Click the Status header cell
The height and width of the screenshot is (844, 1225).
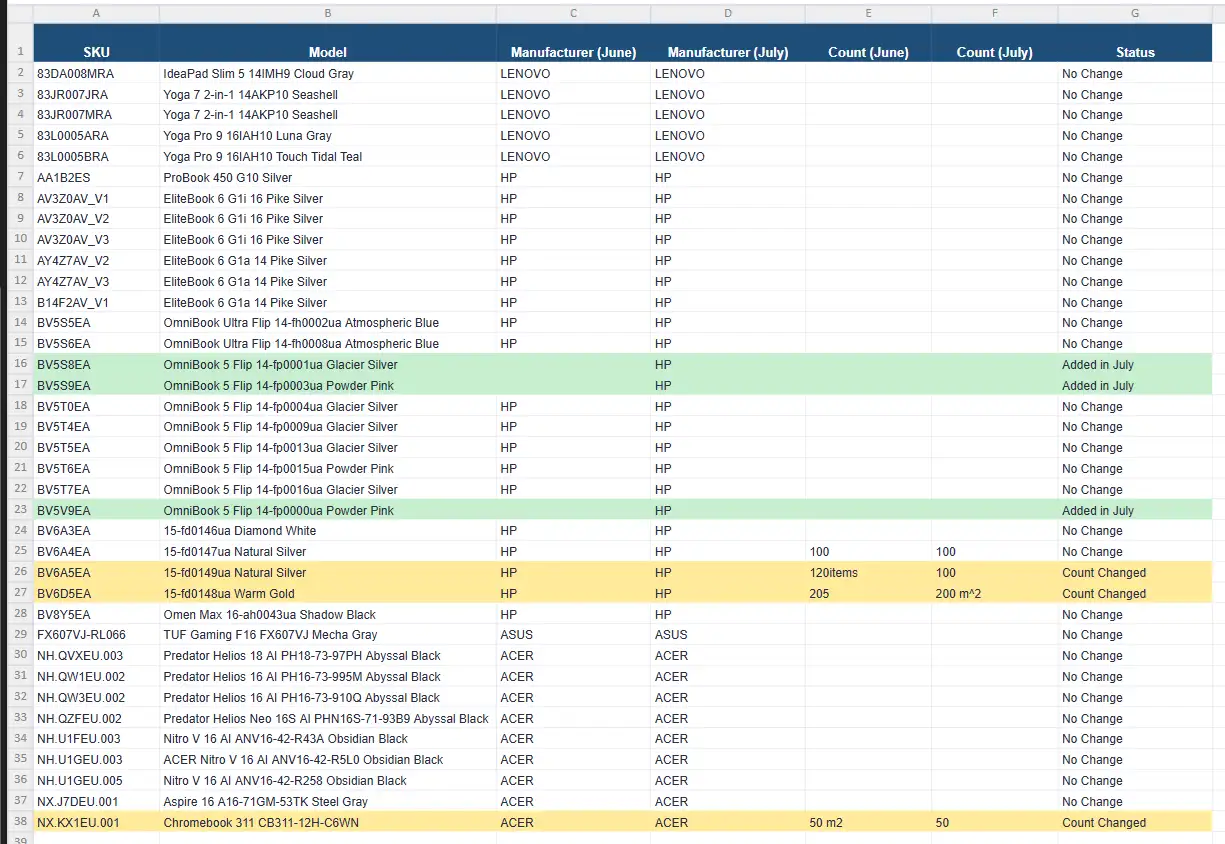click(1135, 43)
